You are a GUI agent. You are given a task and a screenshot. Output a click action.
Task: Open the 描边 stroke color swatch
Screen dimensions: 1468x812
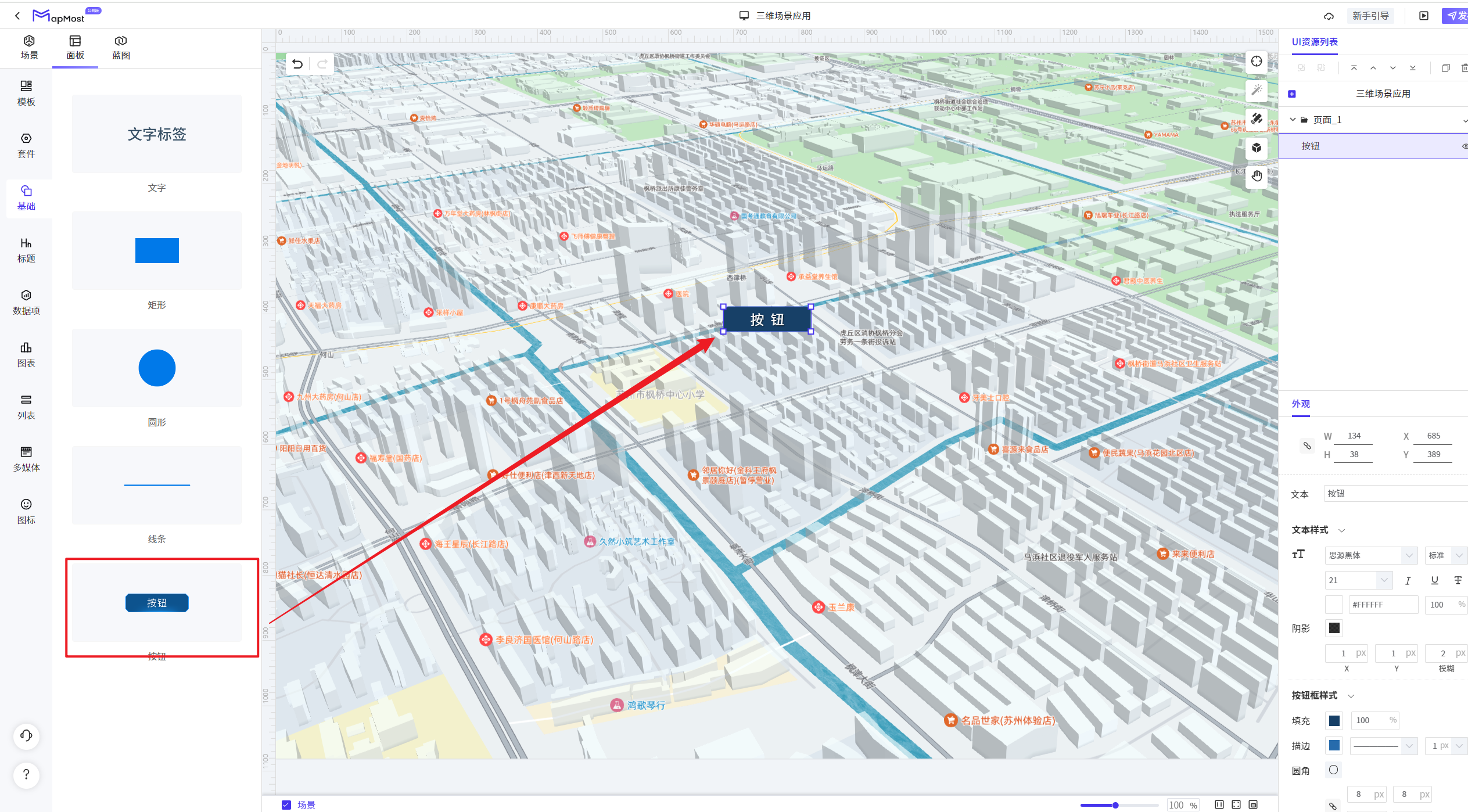[1334, 745]
